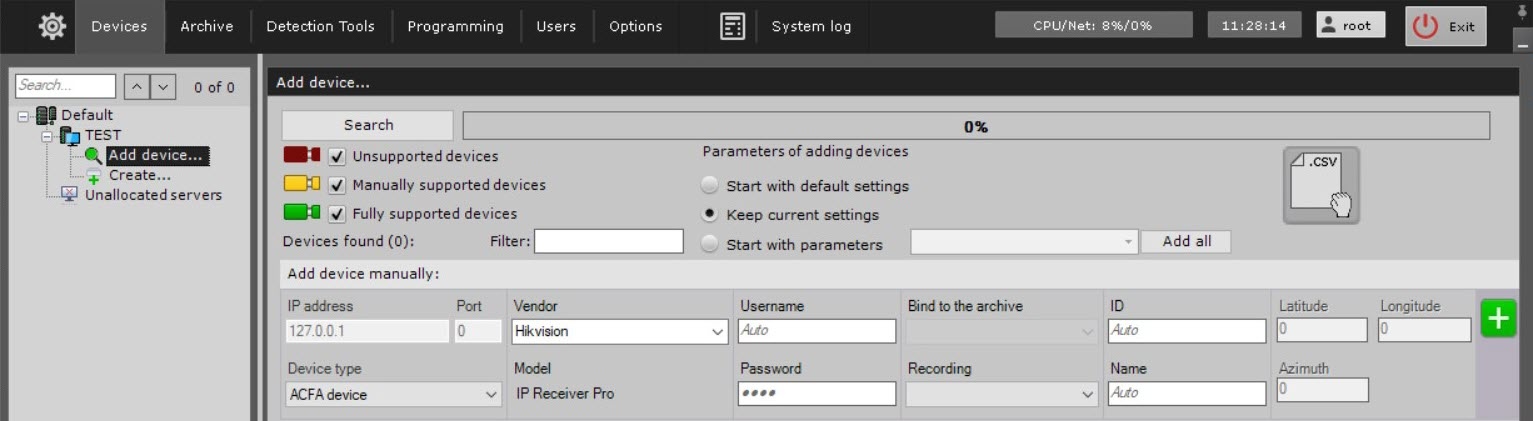The image size is (1533, 421).
Task: Click the 0% search progress bar
Action: click(x=975, y=126)
